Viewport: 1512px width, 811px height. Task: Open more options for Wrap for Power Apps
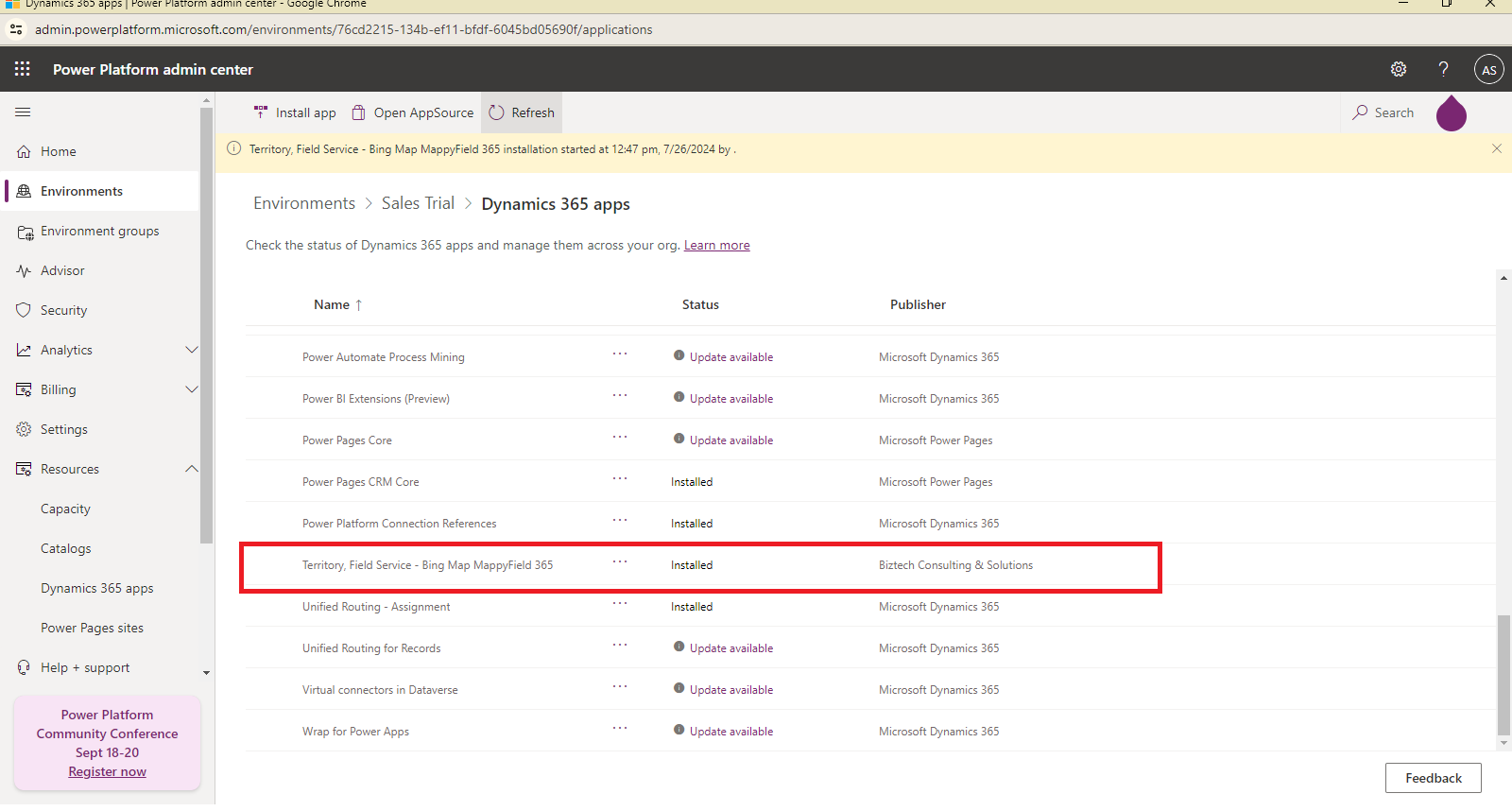(x=620, y=728)
